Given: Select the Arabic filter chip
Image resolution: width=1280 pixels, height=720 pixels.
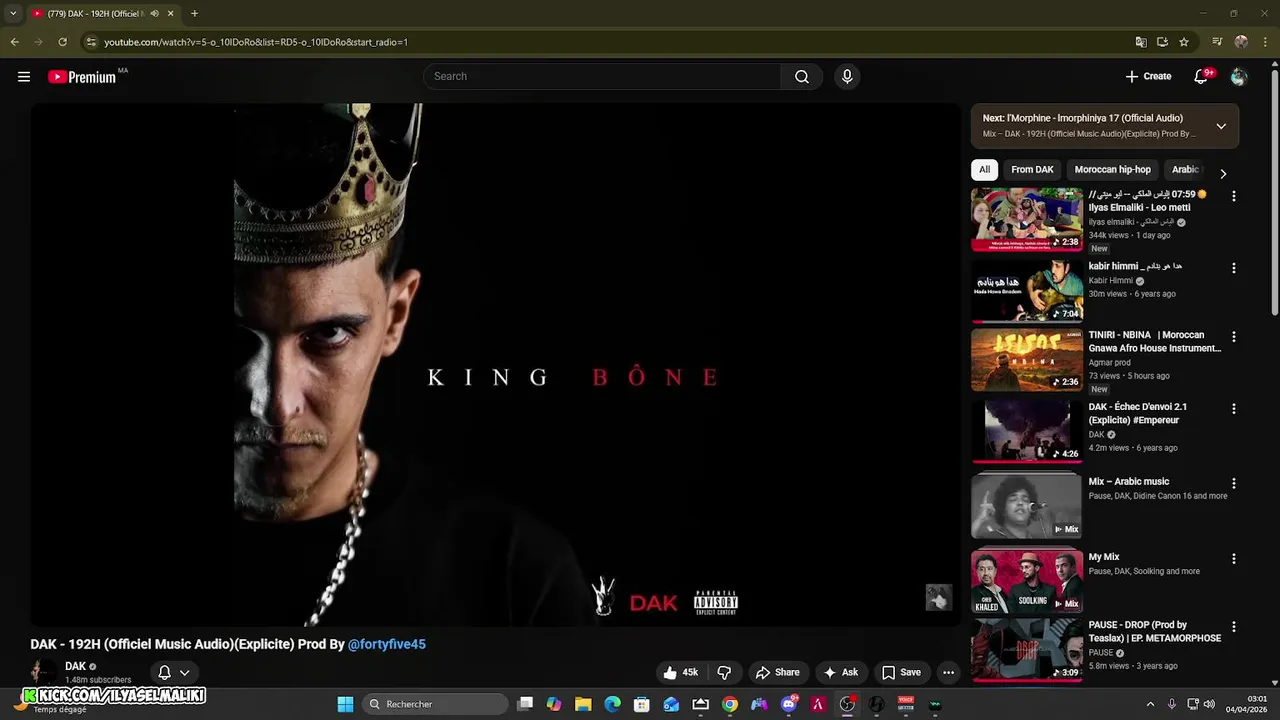Looking at the screenshot, I should pyautogui.click(x=1185, y=170).
